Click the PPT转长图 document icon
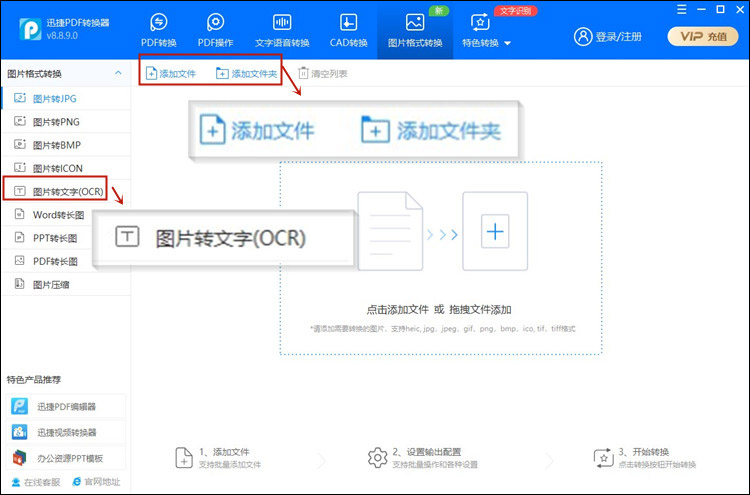 (x=19, y=237)
